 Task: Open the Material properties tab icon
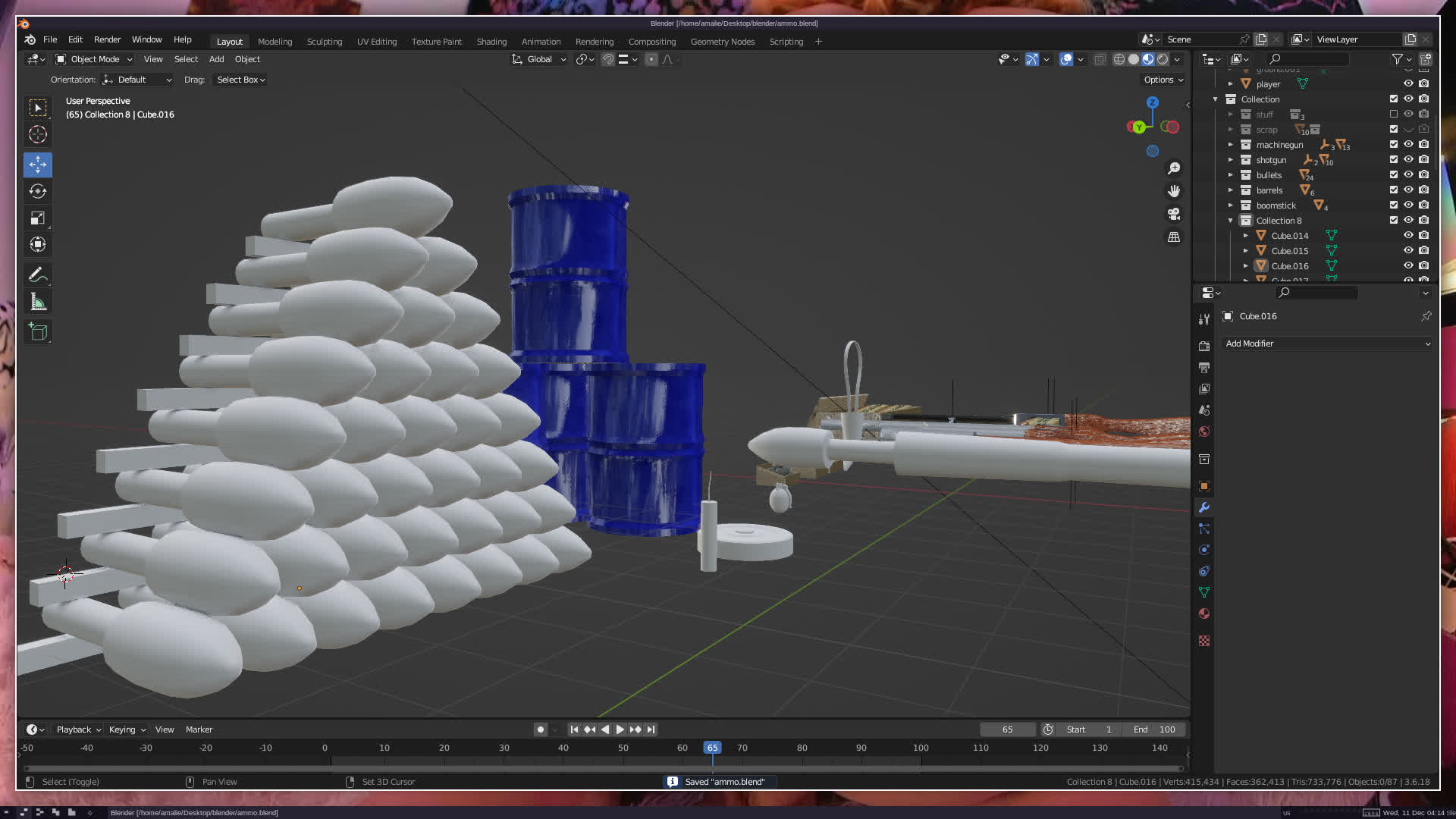(x=1204, y=613)
